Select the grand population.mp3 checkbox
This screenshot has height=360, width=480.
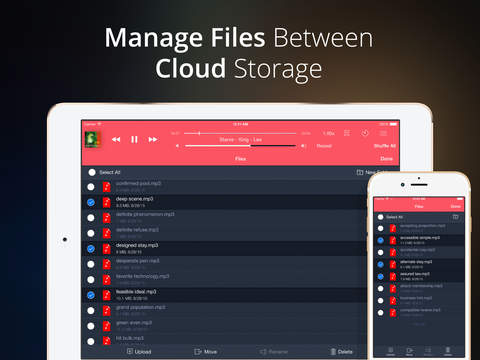click(91, 311)
